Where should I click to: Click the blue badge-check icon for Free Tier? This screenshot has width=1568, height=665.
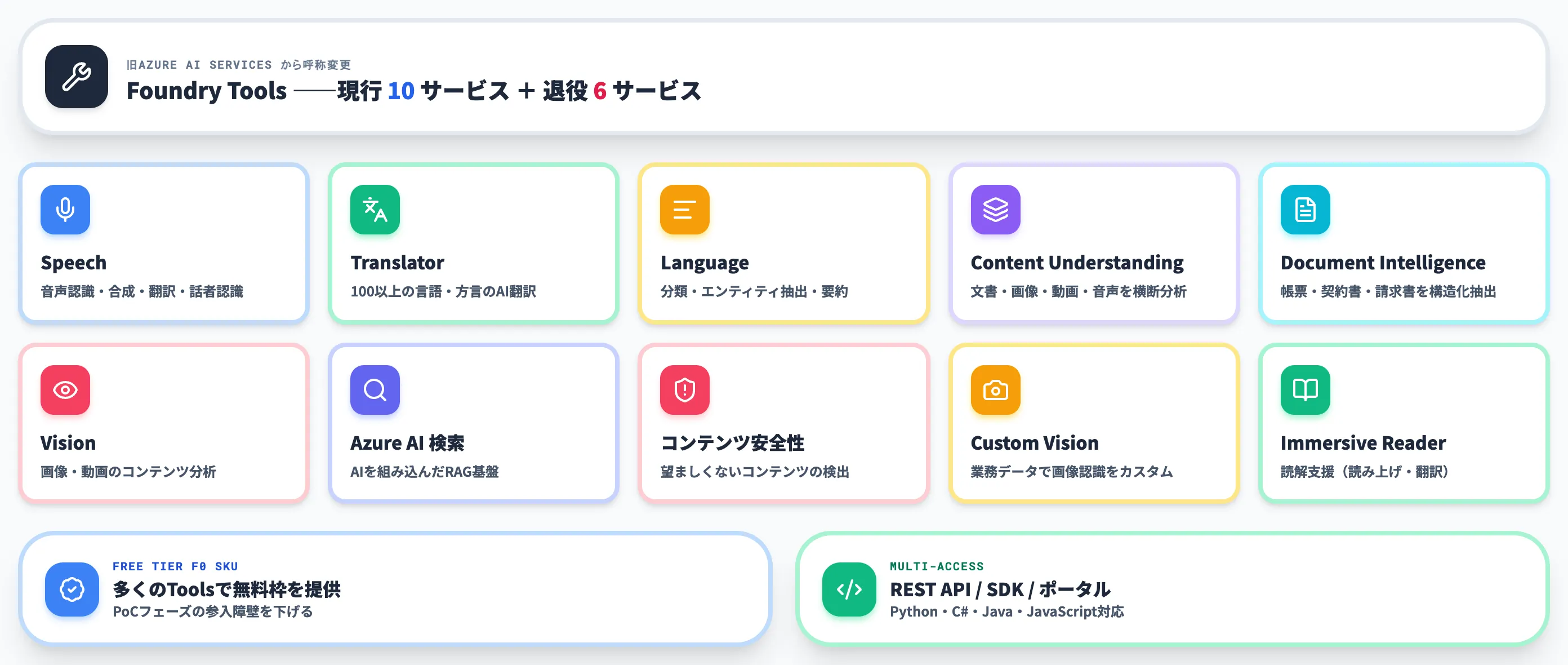(x=72, y=589)
